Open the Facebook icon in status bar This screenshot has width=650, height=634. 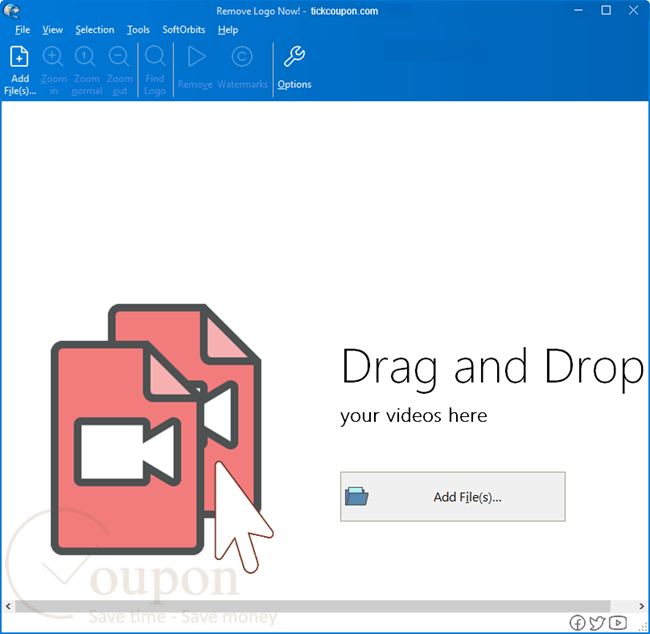click(577, 622)
